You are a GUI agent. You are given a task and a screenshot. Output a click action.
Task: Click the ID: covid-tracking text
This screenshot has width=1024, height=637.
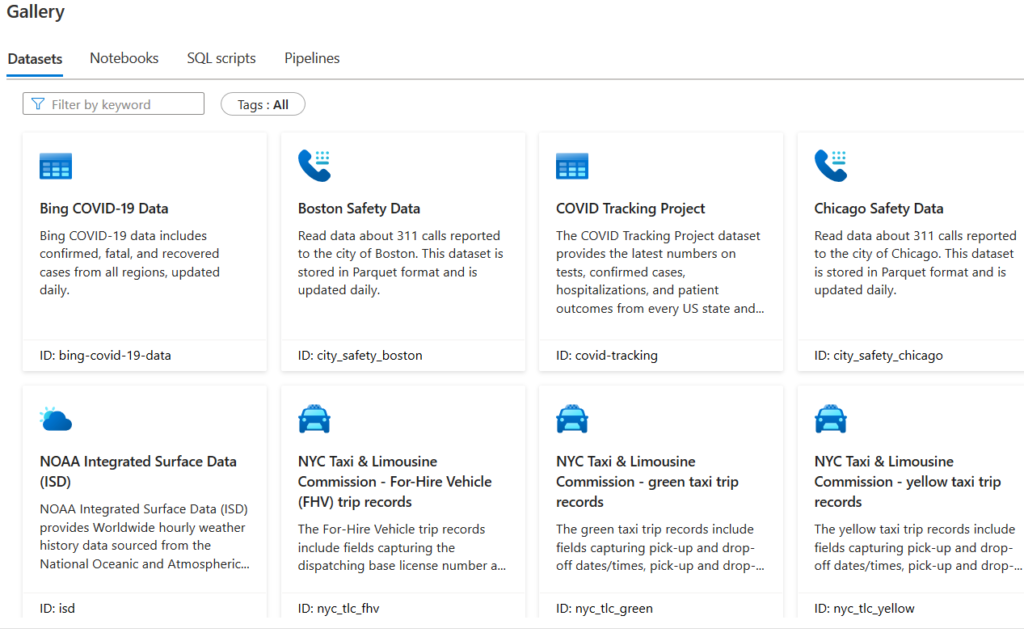tap(607, 355)
